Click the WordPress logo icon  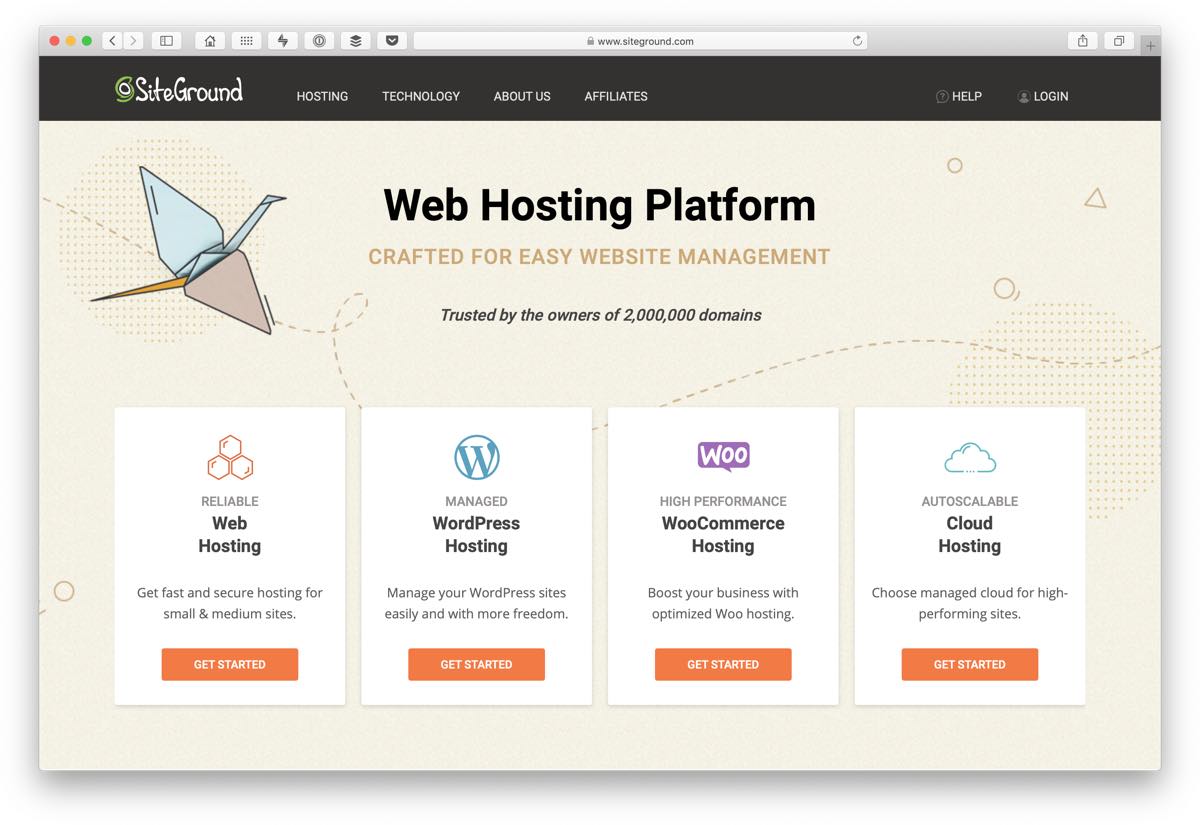click(x=476, y=457)
